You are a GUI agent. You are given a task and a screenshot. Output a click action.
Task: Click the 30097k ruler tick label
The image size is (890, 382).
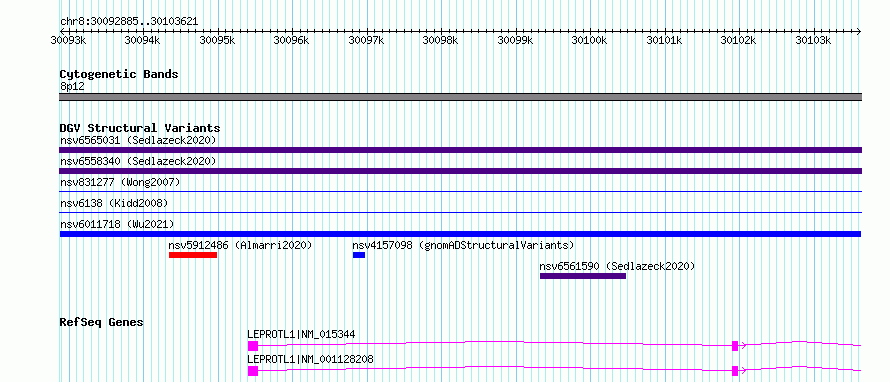pos(366,41)
